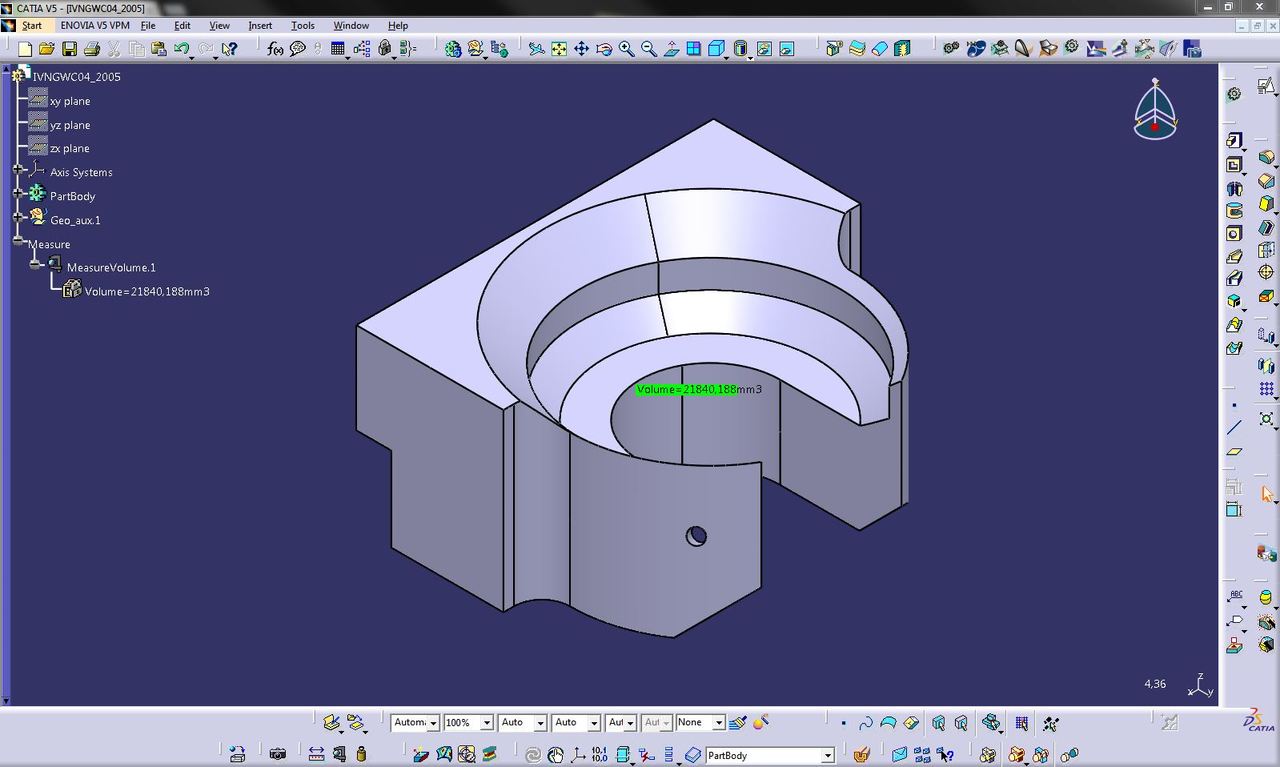Open the Tools menu
The width and height of the screenshot is (1280, 767).
(x=302, y=25)
